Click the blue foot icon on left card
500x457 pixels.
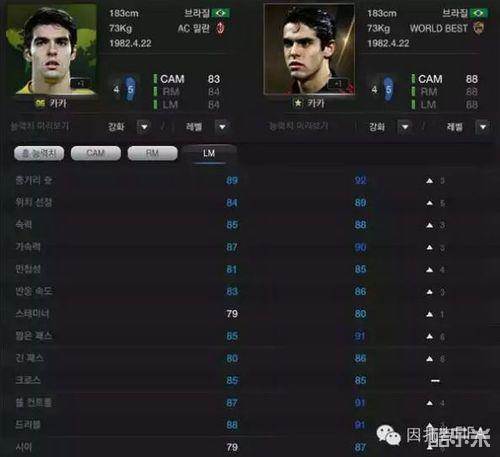[x=130, y=89]
